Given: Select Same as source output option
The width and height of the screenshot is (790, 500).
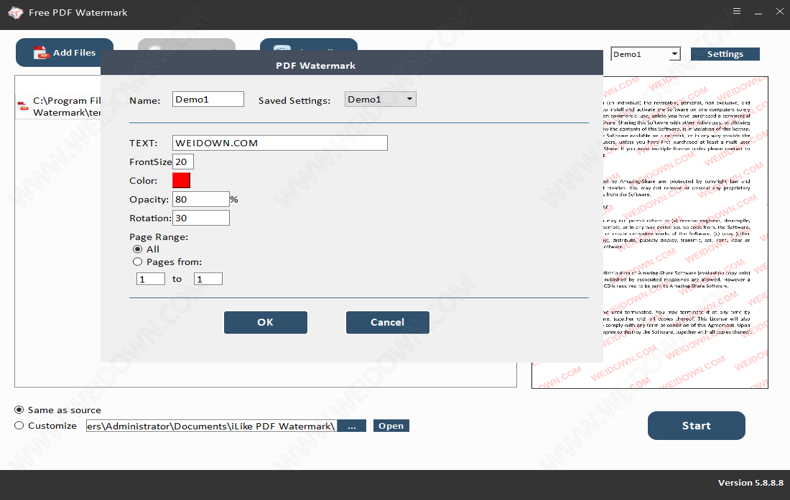Looking at the screenshot, I should pos(19,410).
